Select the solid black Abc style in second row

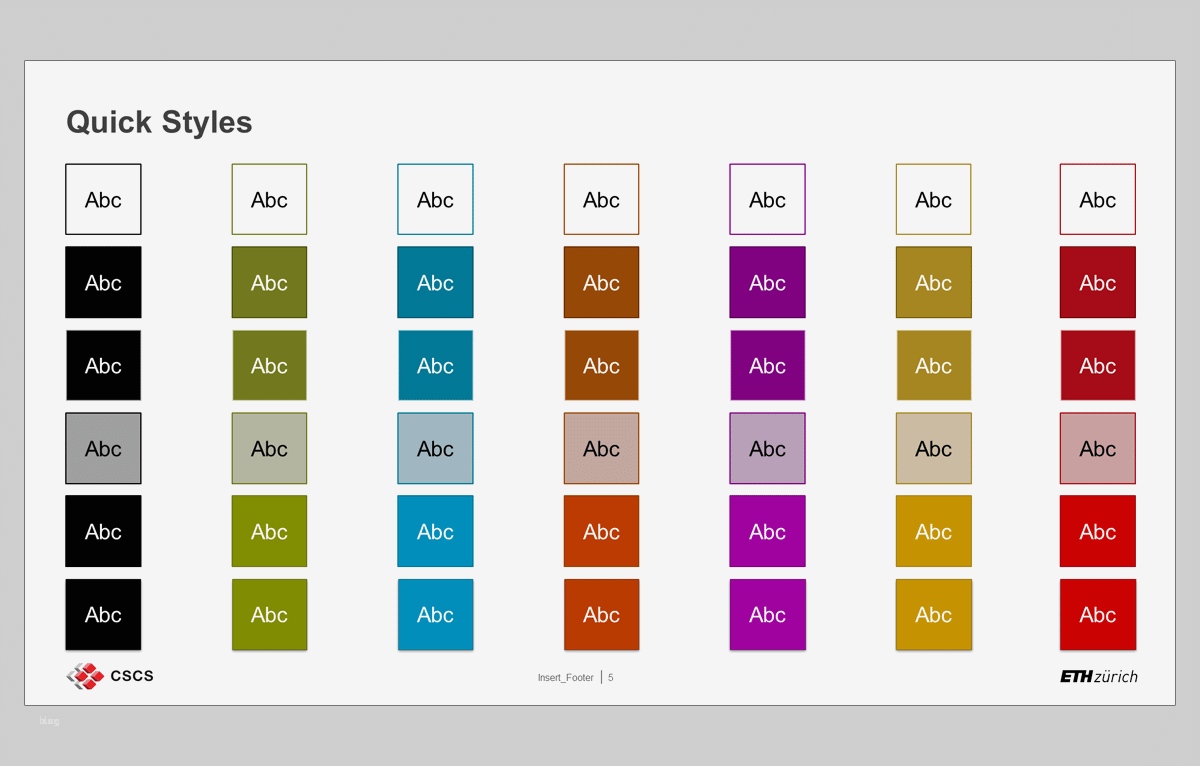coord(103,282)
